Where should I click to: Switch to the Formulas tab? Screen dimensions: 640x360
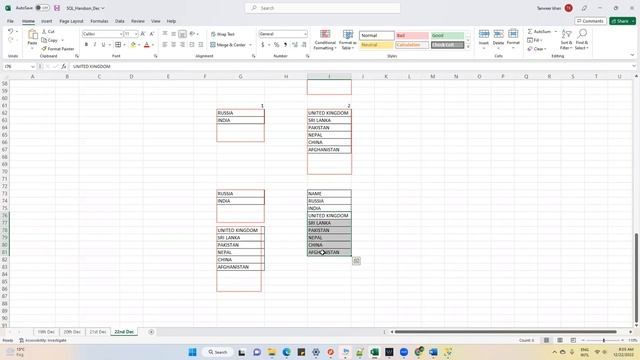coord(99,21)
